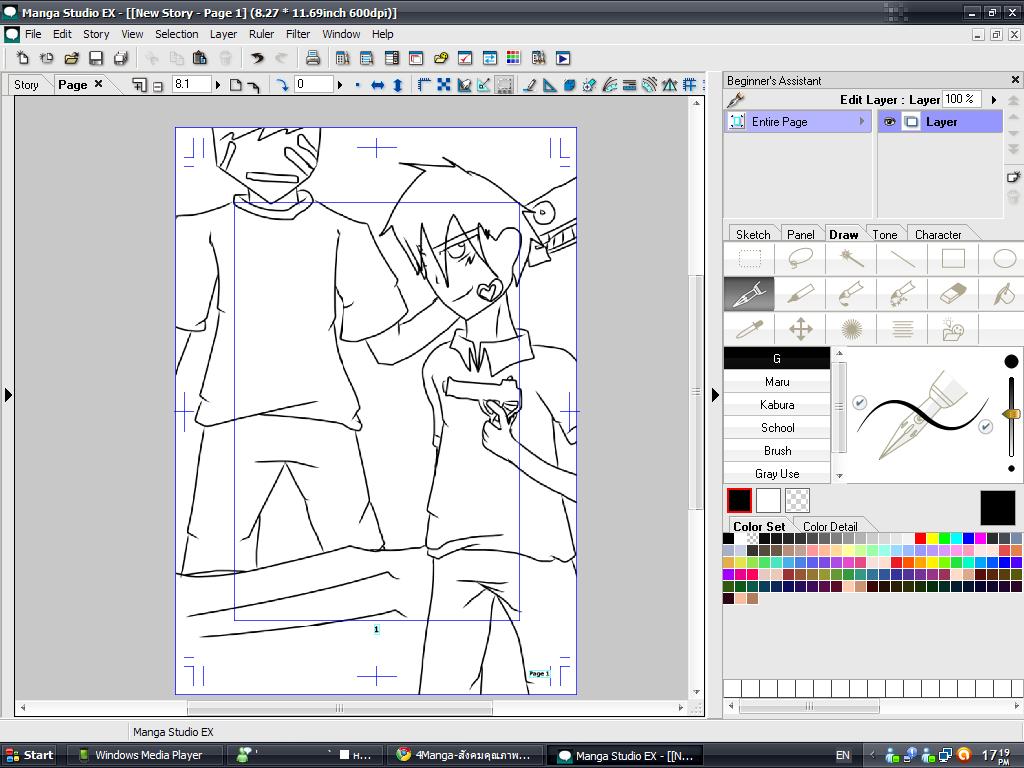Choose the Kabura pen option

777,405
